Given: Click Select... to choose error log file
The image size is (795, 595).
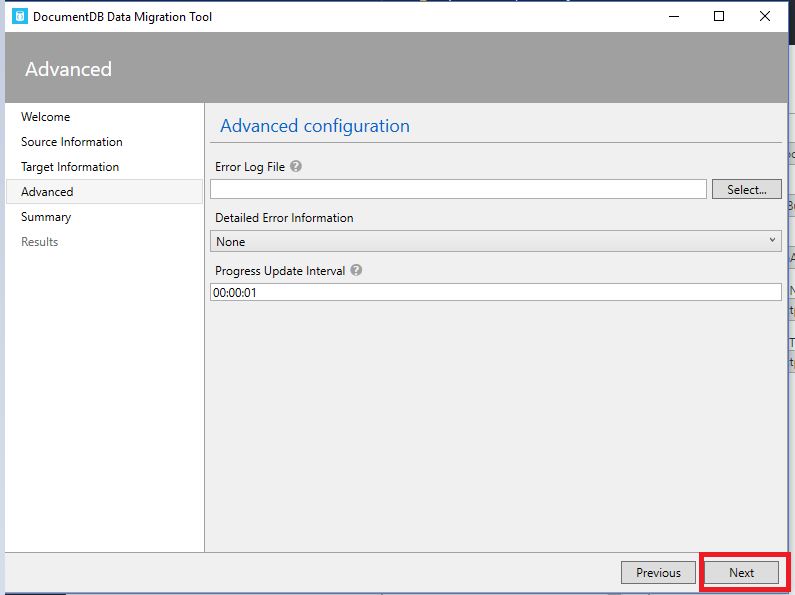Looking at the screenshot, I should click(x=746, y=190).
